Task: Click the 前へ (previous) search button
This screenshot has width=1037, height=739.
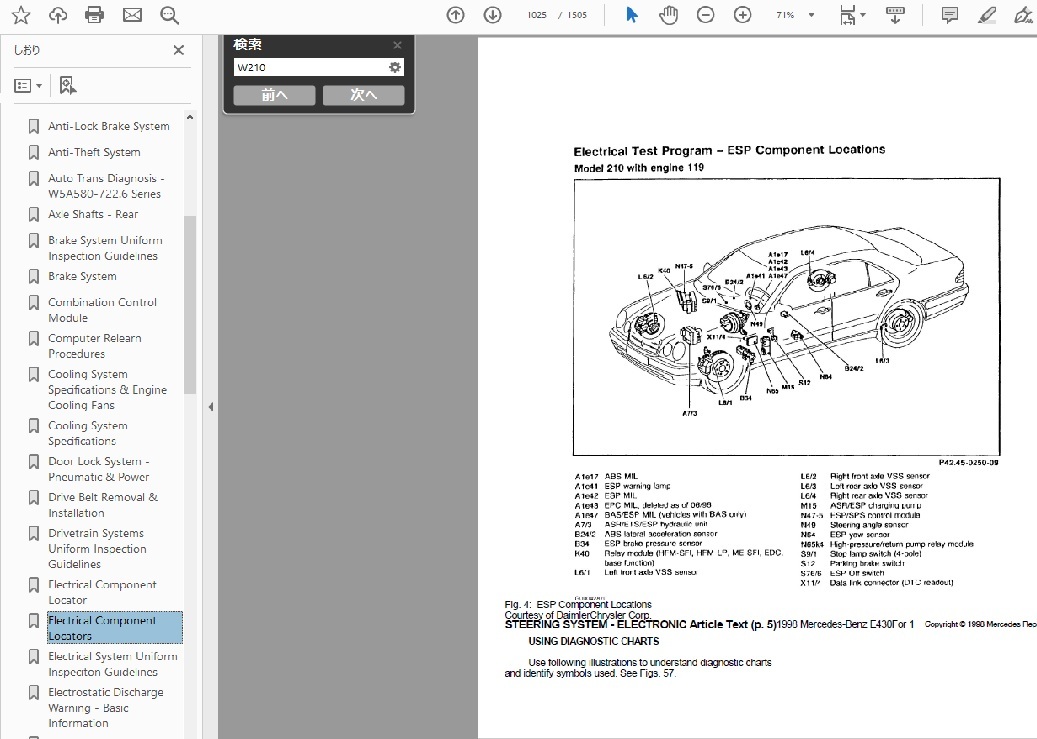Action: 274,95
